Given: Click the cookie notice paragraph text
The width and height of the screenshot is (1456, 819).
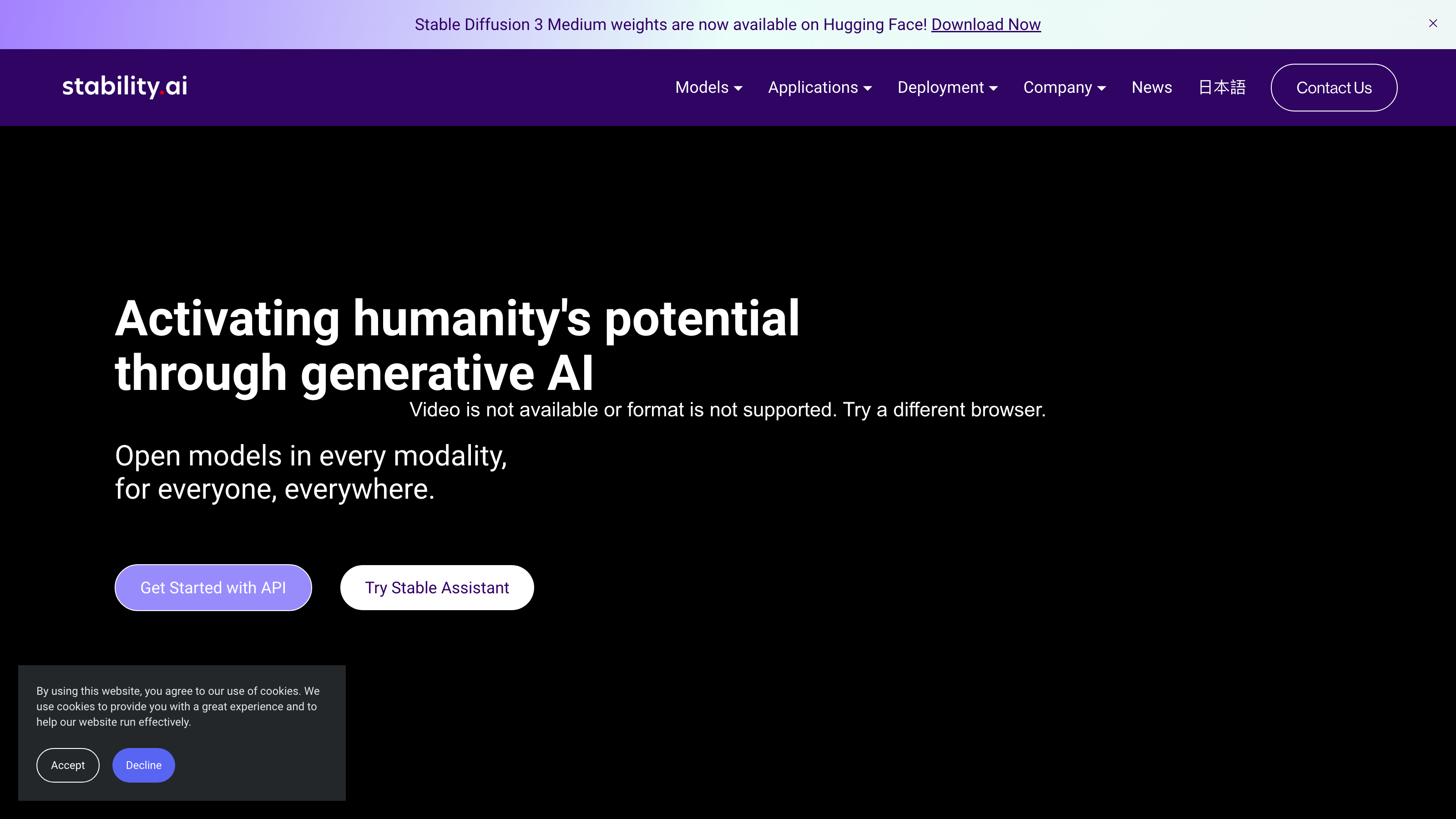Looking at the screenshot, I should point(178,706).
